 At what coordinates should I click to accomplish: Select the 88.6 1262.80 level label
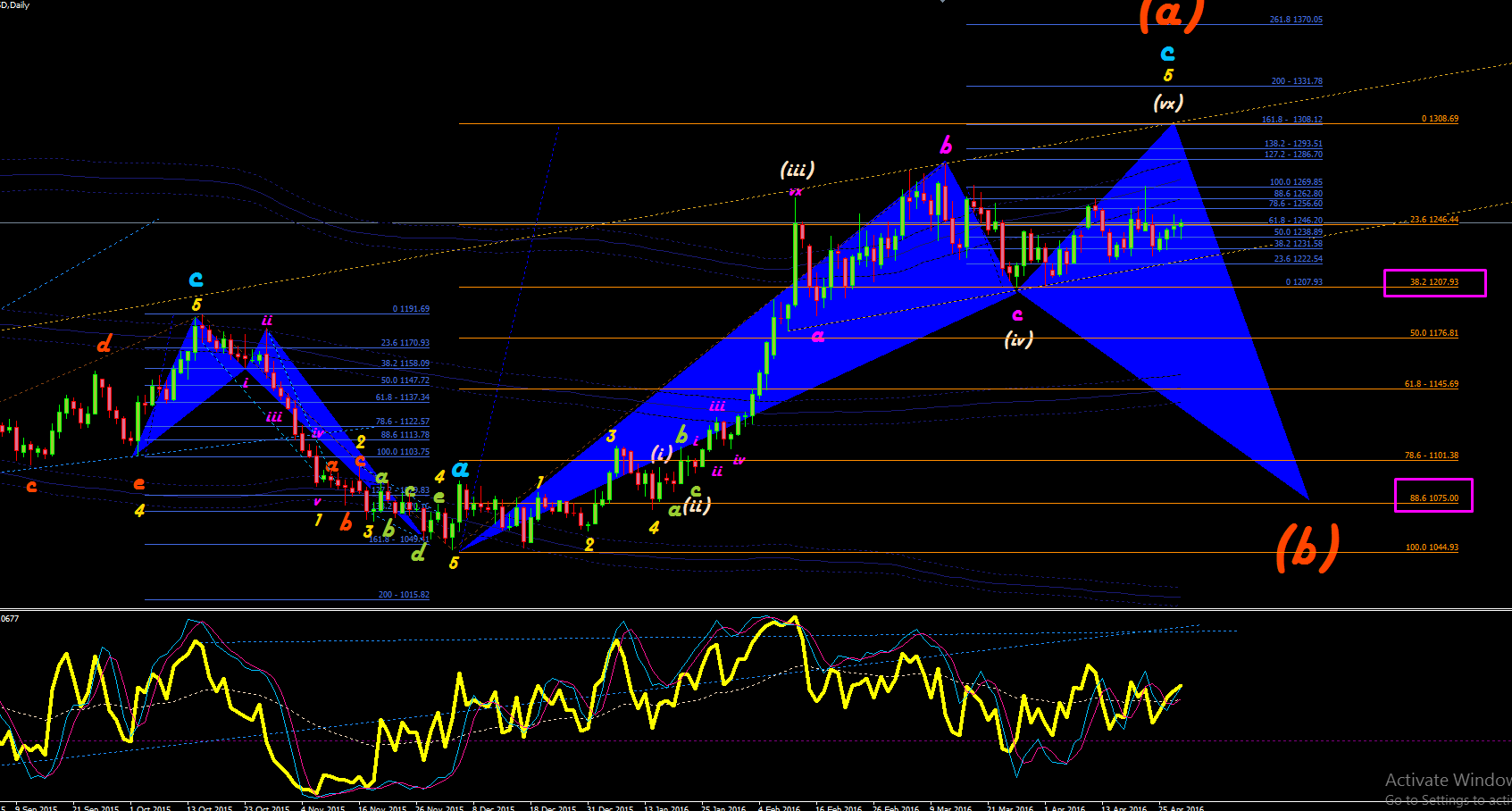(1299, 194)
